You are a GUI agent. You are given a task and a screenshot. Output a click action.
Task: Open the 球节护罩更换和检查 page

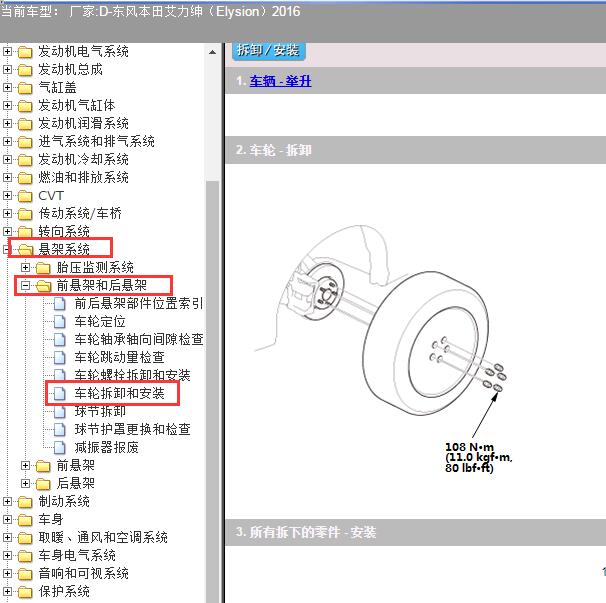point(132,429)
